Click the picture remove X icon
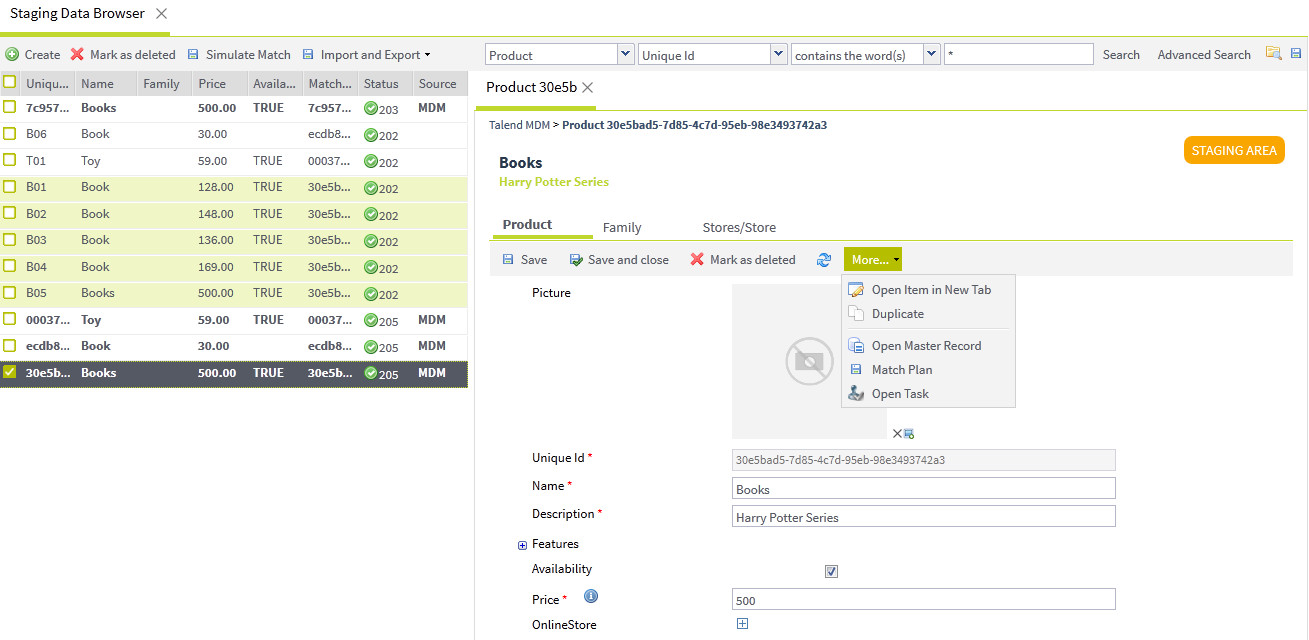 (897, 433)
